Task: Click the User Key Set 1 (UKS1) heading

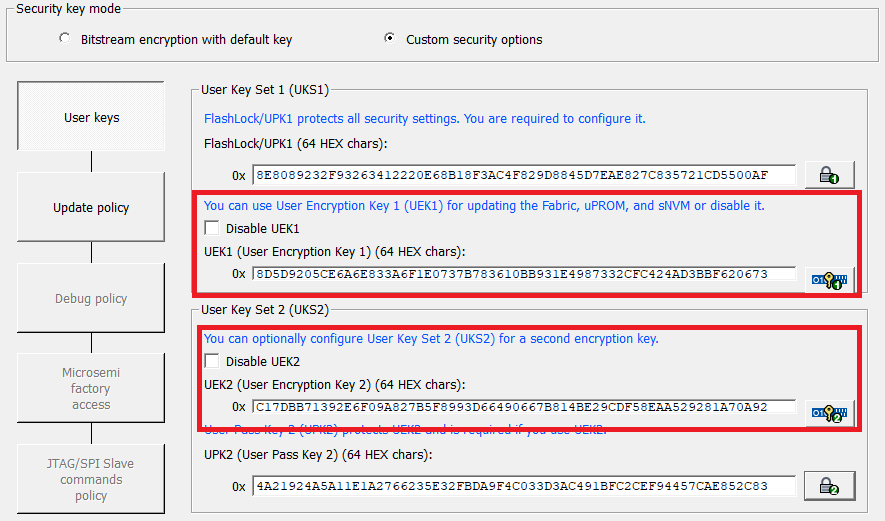Action: click(265, 90)
